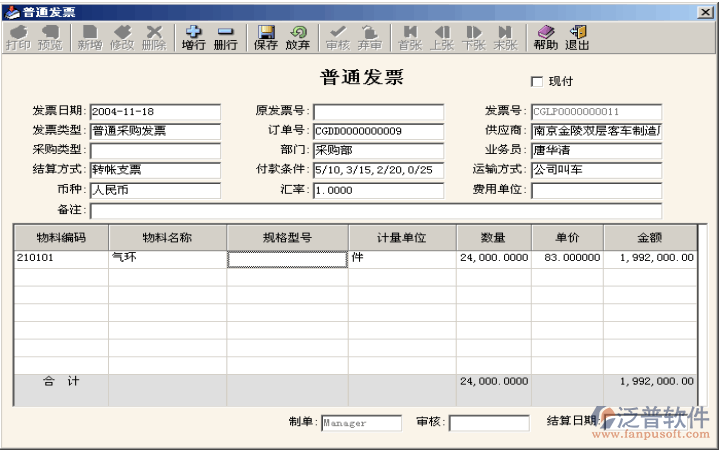The height and width of the screenshot is (450, 720).
Task: Click the 发票类型 field showing 普通采购发票
Action: pyautogui.click(x=155, y=131)
